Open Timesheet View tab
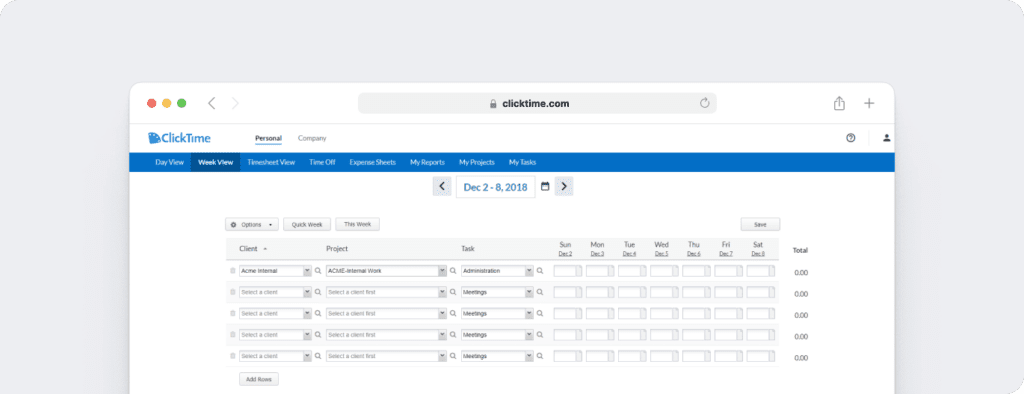1024x394 pixels. click(x=271, y=162)
